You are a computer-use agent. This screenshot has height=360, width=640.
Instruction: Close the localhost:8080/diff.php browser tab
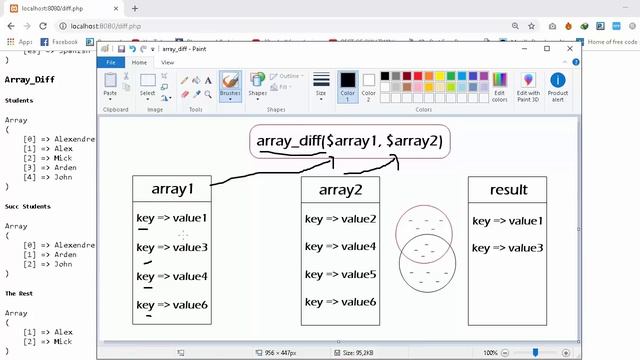tap(116, 9)
